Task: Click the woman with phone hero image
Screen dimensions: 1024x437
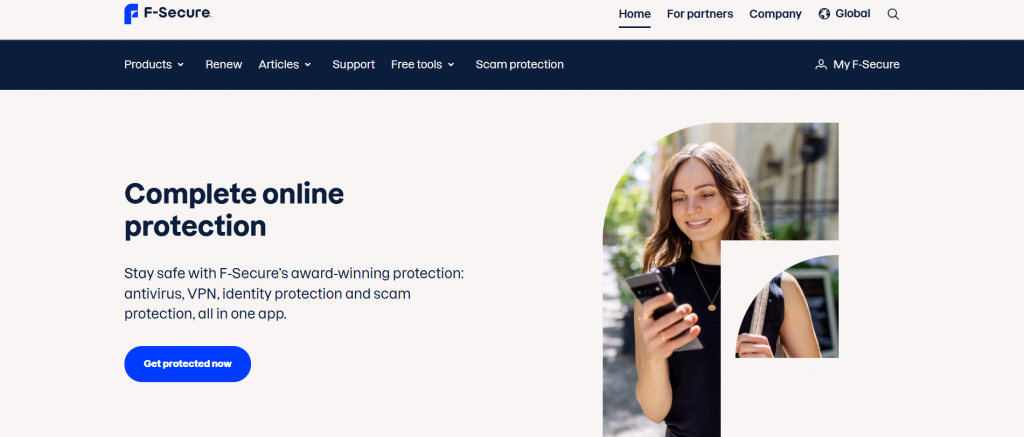Action: tap(720, 280)
